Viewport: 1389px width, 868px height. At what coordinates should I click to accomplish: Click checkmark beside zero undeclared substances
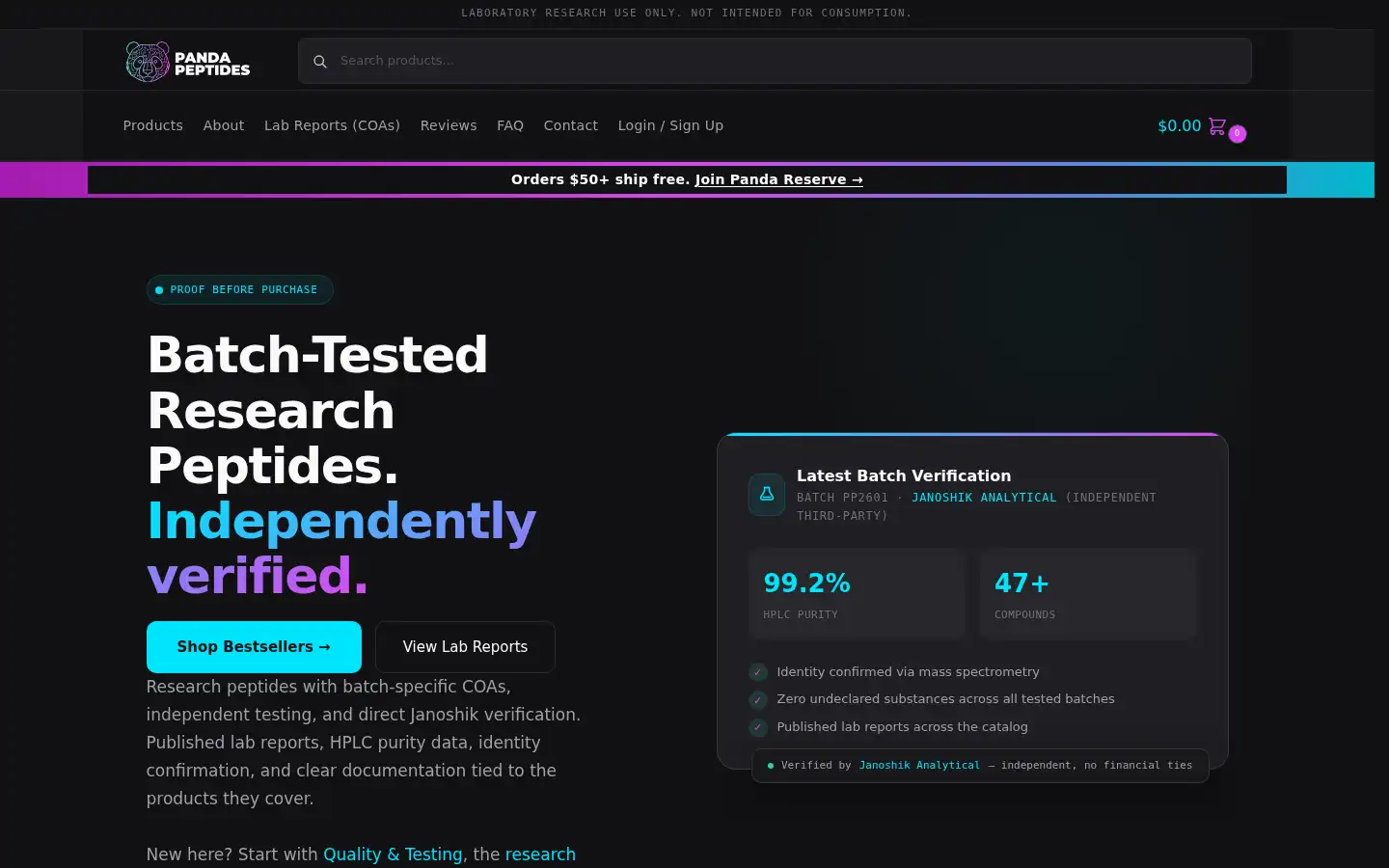pyautogui.click(x=758, y=699)
